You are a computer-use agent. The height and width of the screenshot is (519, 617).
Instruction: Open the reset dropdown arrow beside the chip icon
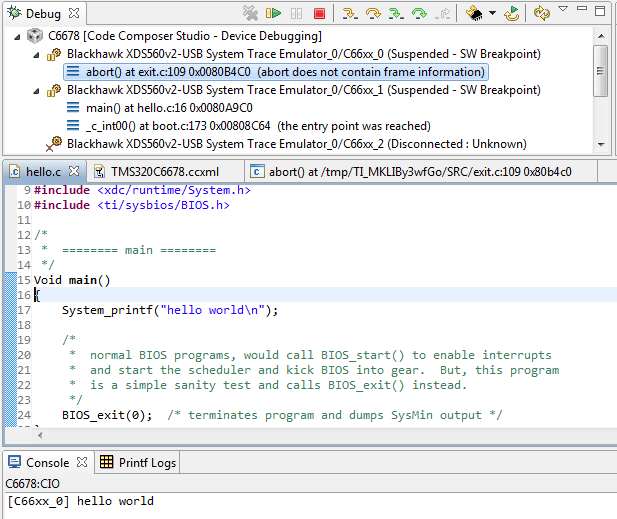point(492,13)
